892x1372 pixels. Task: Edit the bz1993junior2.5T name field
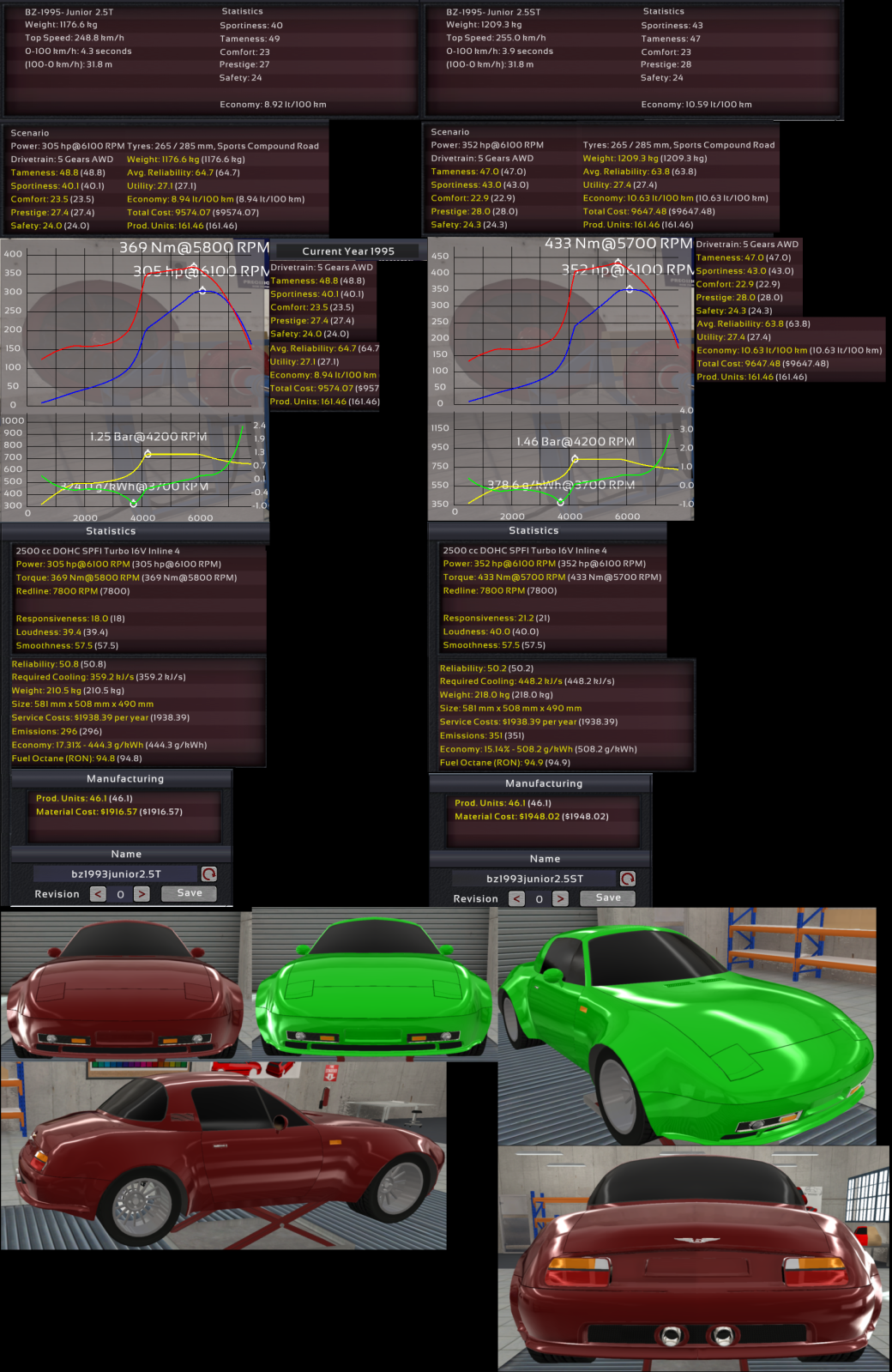(116, 873)
